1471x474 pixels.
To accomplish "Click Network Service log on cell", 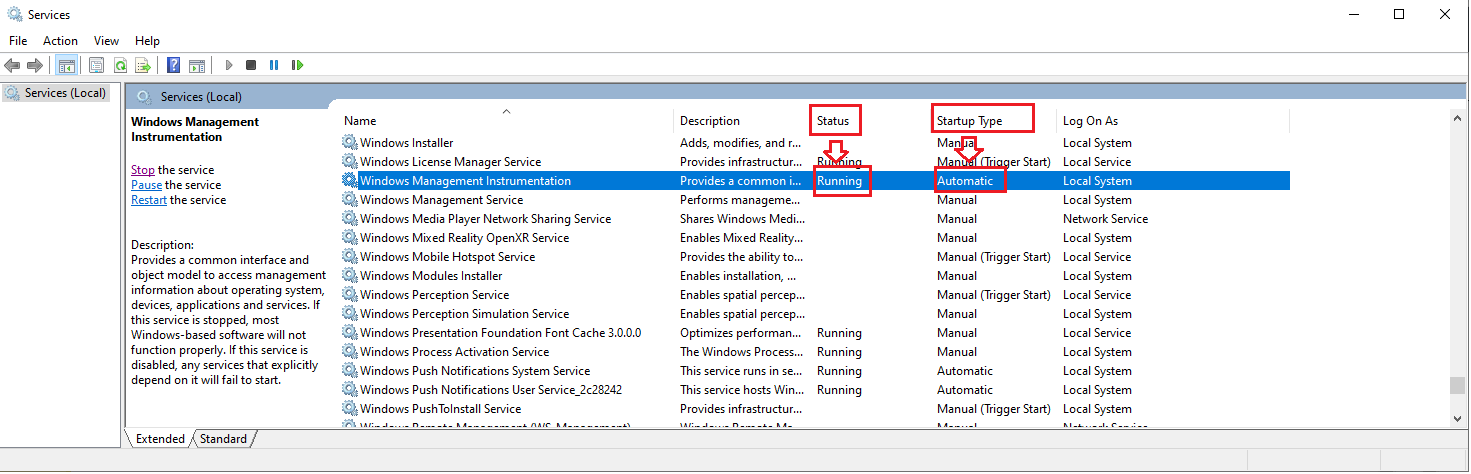I will 1105,219.
